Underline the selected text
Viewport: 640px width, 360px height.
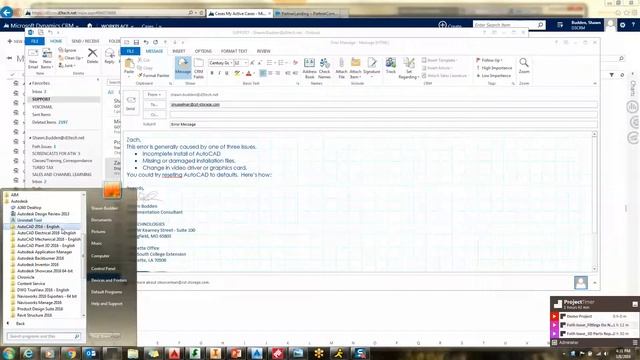227,73
